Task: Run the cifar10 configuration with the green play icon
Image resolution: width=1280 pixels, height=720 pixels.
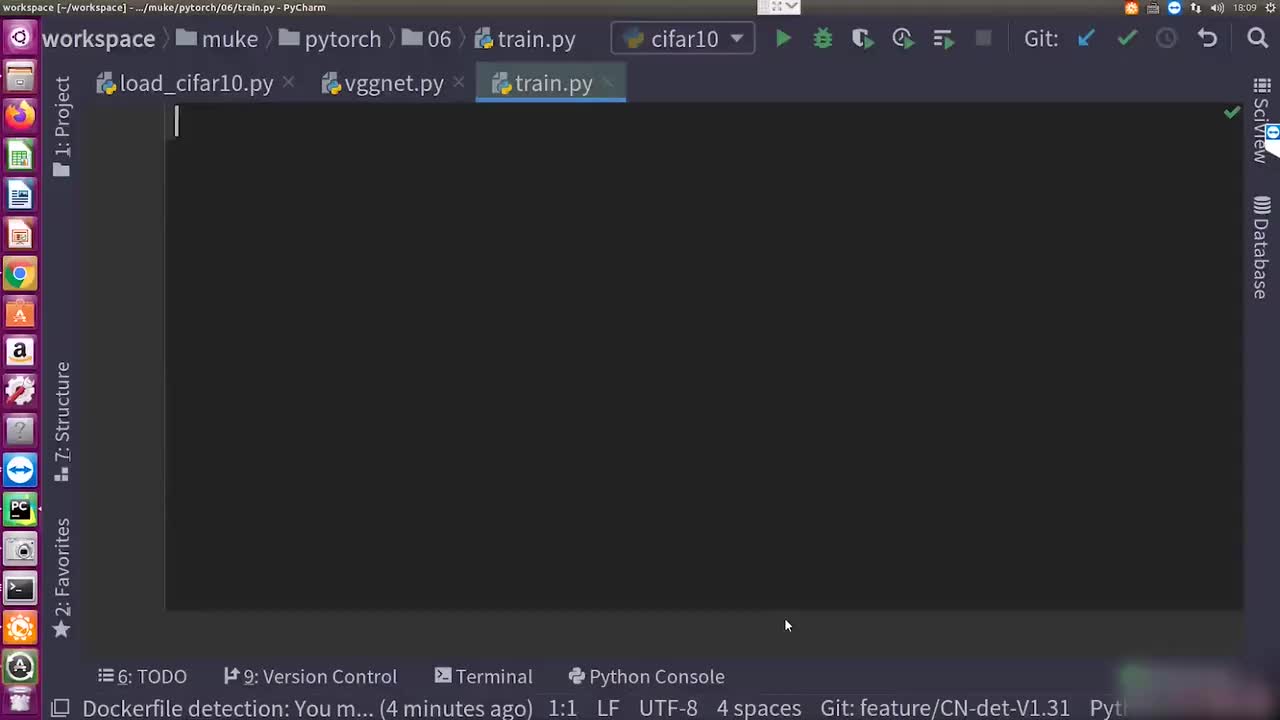Action: click(x=783, y=39)
